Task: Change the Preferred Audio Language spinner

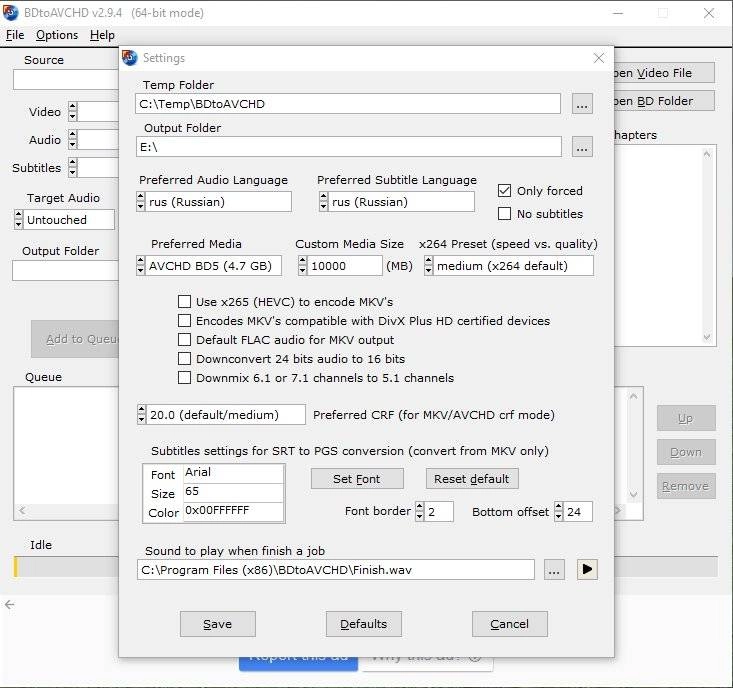Action: (141, 202)
